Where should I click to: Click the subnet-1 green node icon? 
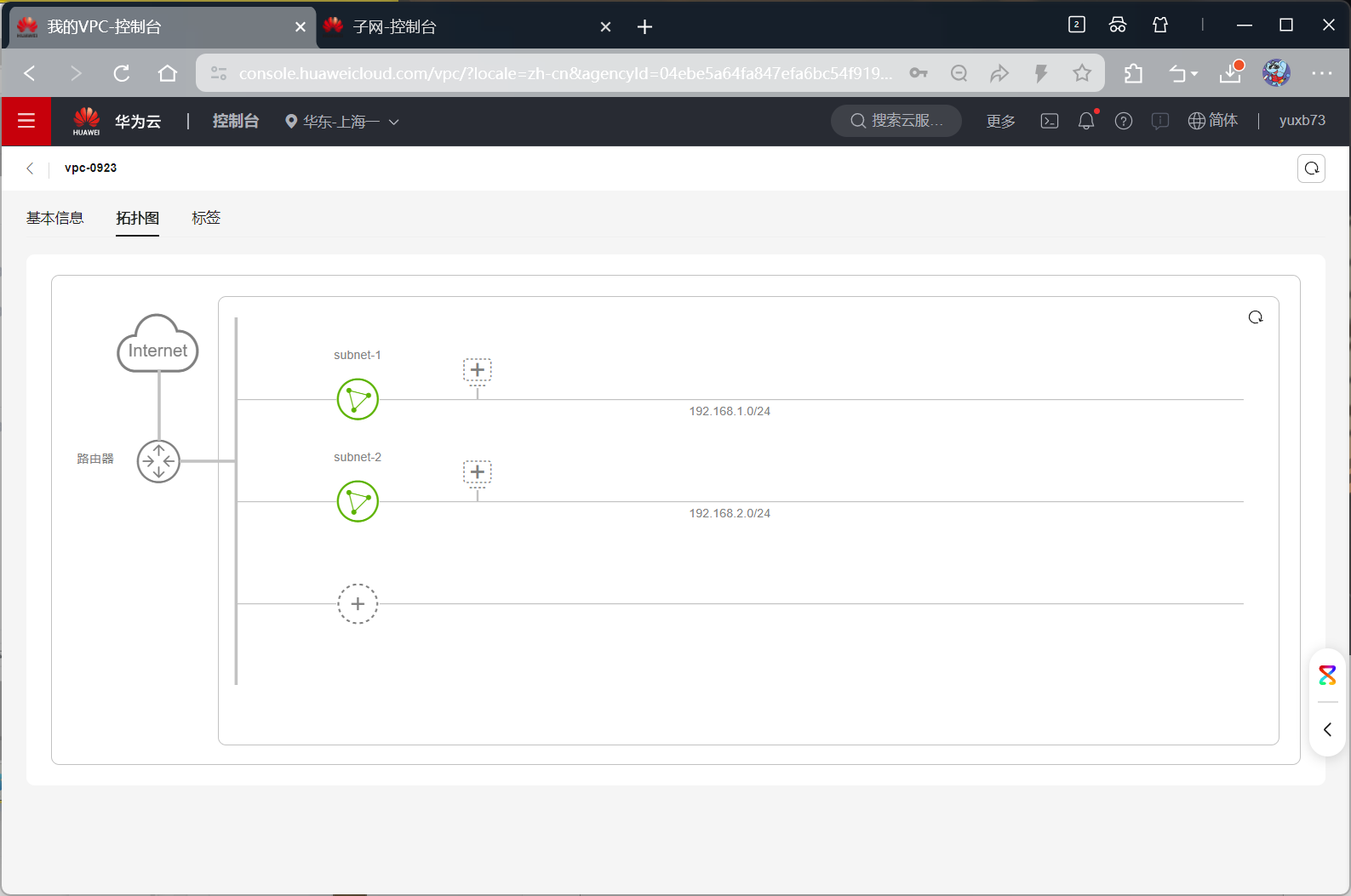tap(358, 399)
